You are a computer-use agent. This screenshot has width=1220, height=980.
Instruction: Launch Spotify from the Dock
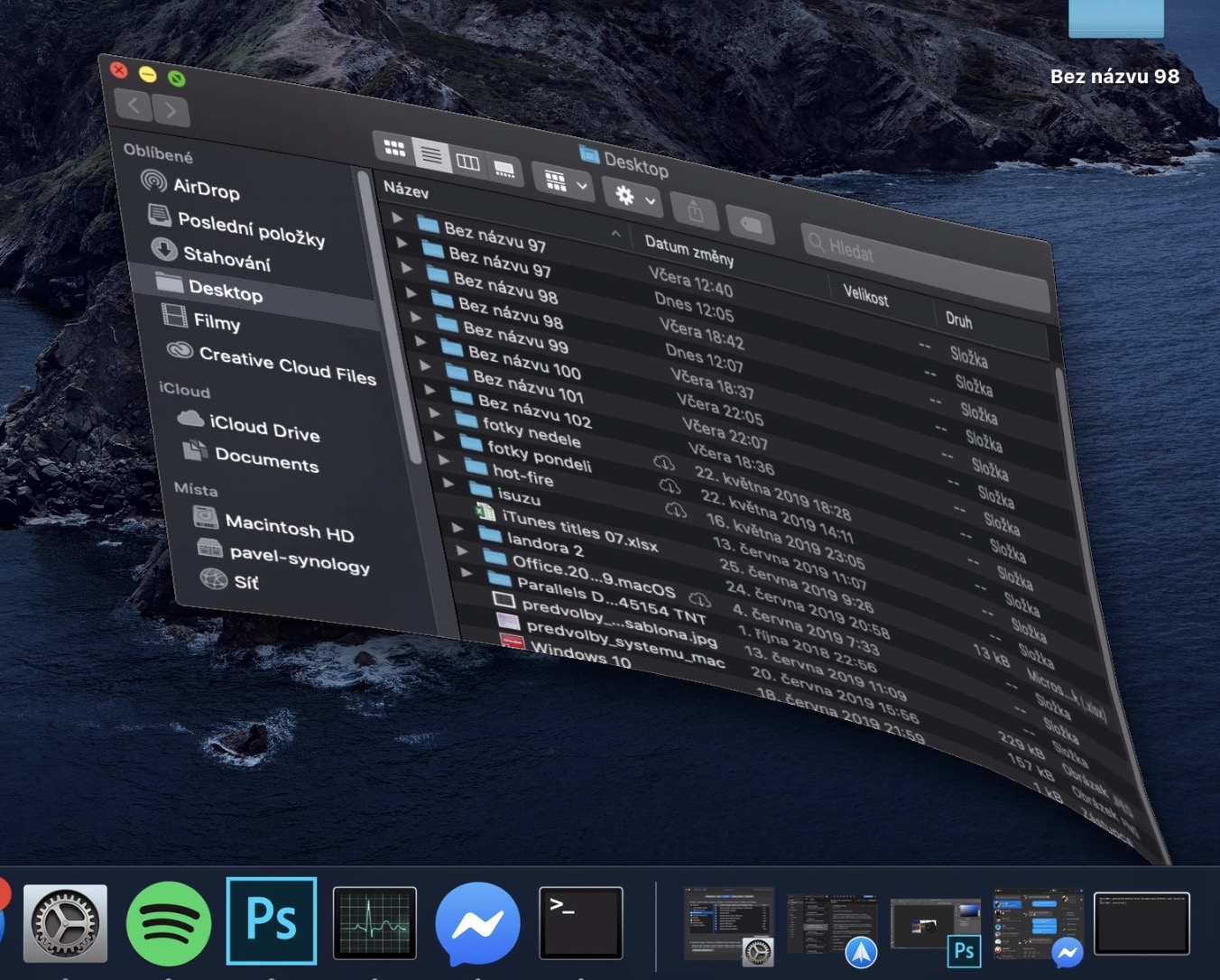point(168,923)
